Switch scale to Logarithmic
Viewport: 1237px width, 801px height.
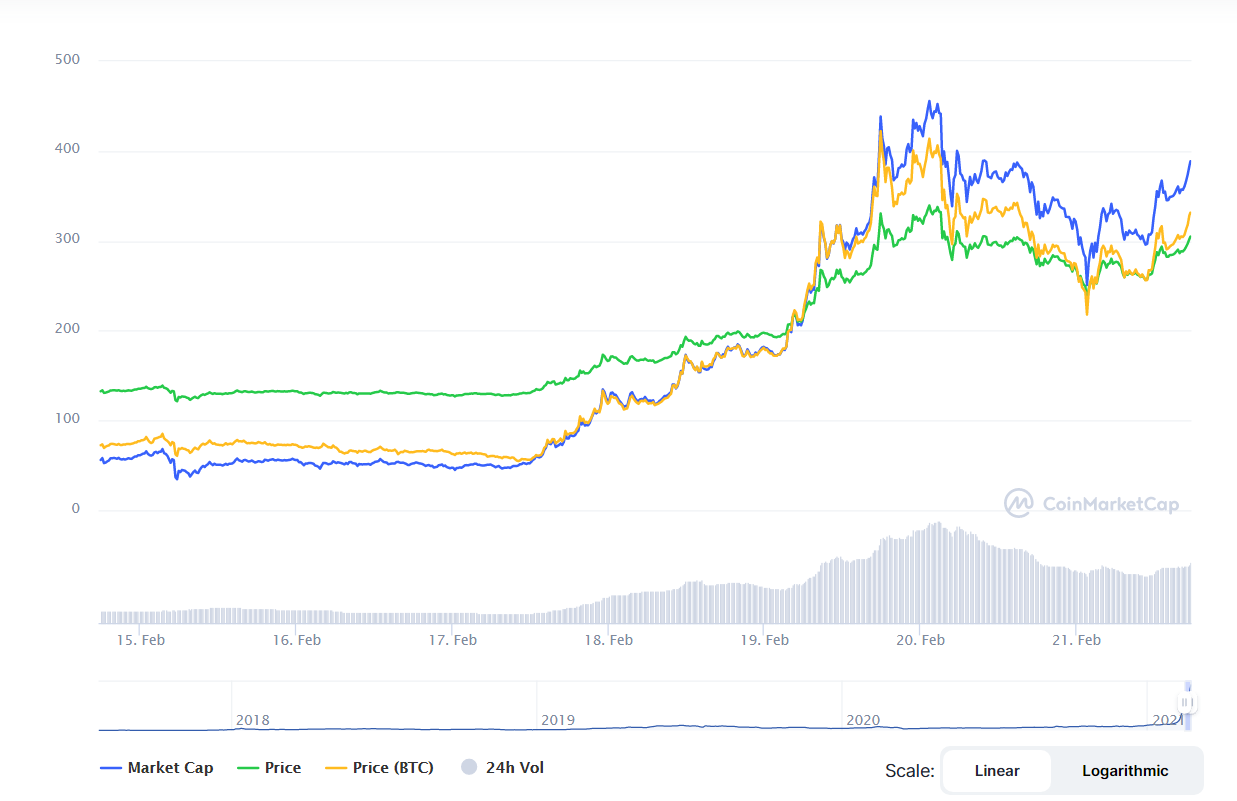tap(1125, 771)
